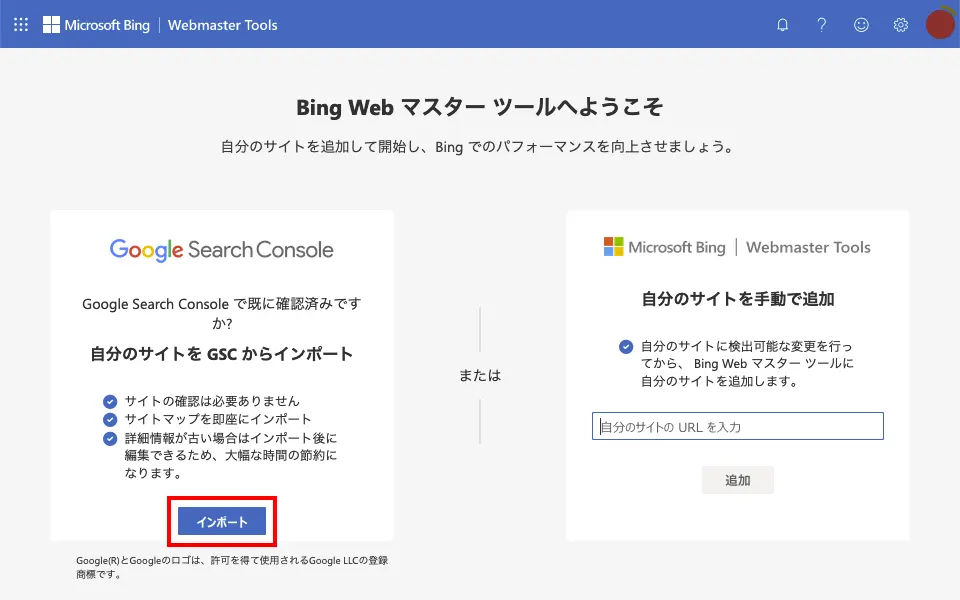Open the app launcher grid in top-left corner
Image resolution: width=960 pixels, height=600 pixels.
(20, 24)
